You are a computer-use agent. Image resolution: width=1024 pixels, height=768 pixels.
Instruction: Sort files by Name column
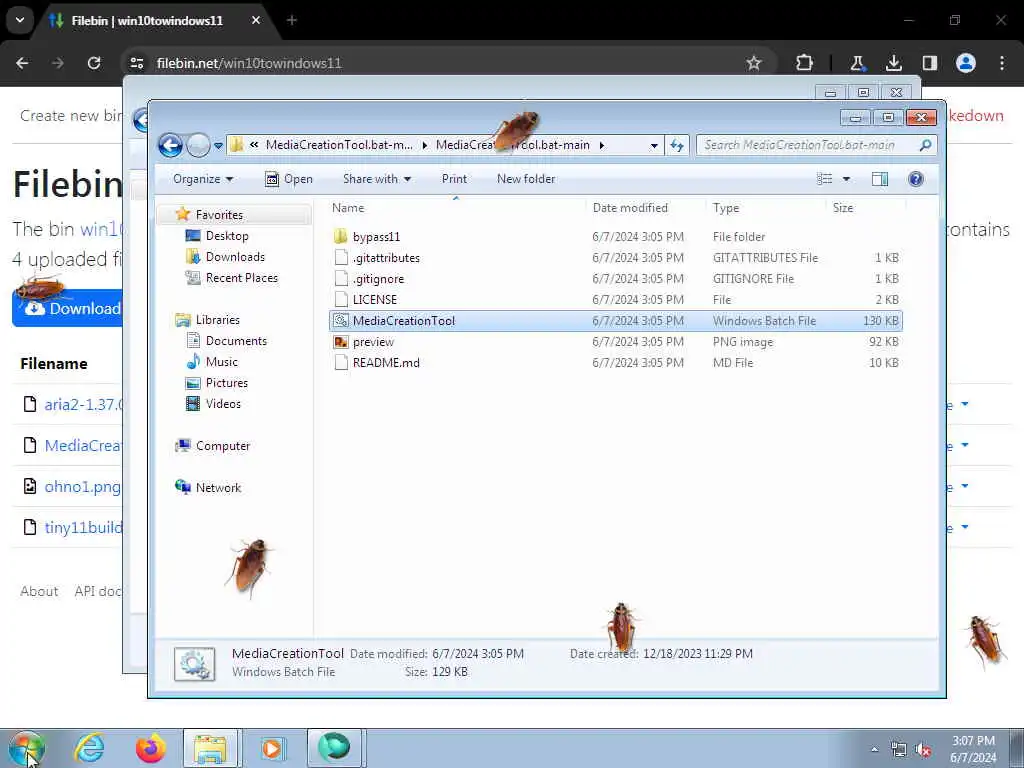click(348, 208)
